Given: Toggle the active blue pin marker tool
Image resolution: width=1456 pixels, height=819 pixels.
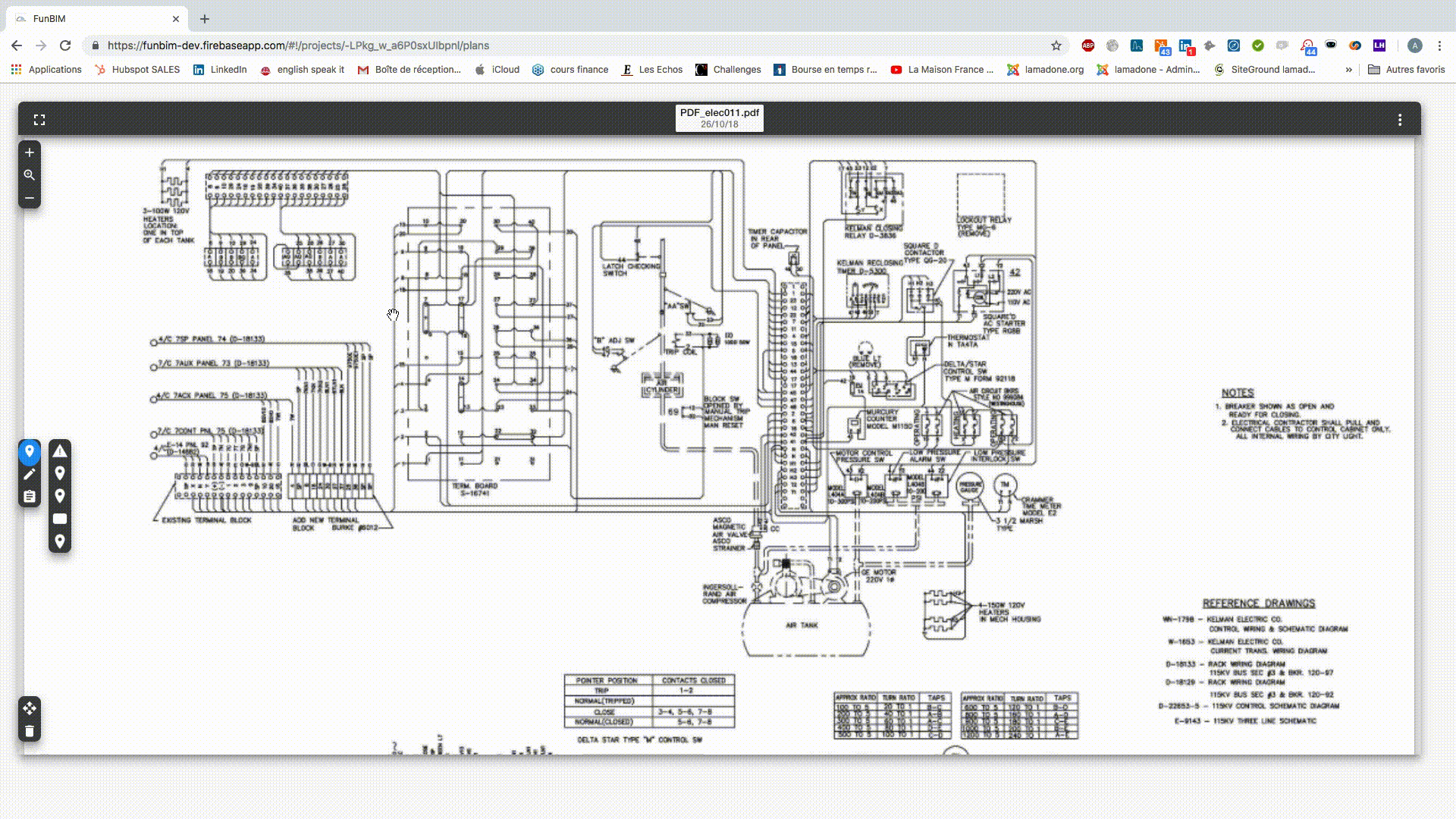Looking at the screenshot, I should [30, 451].
